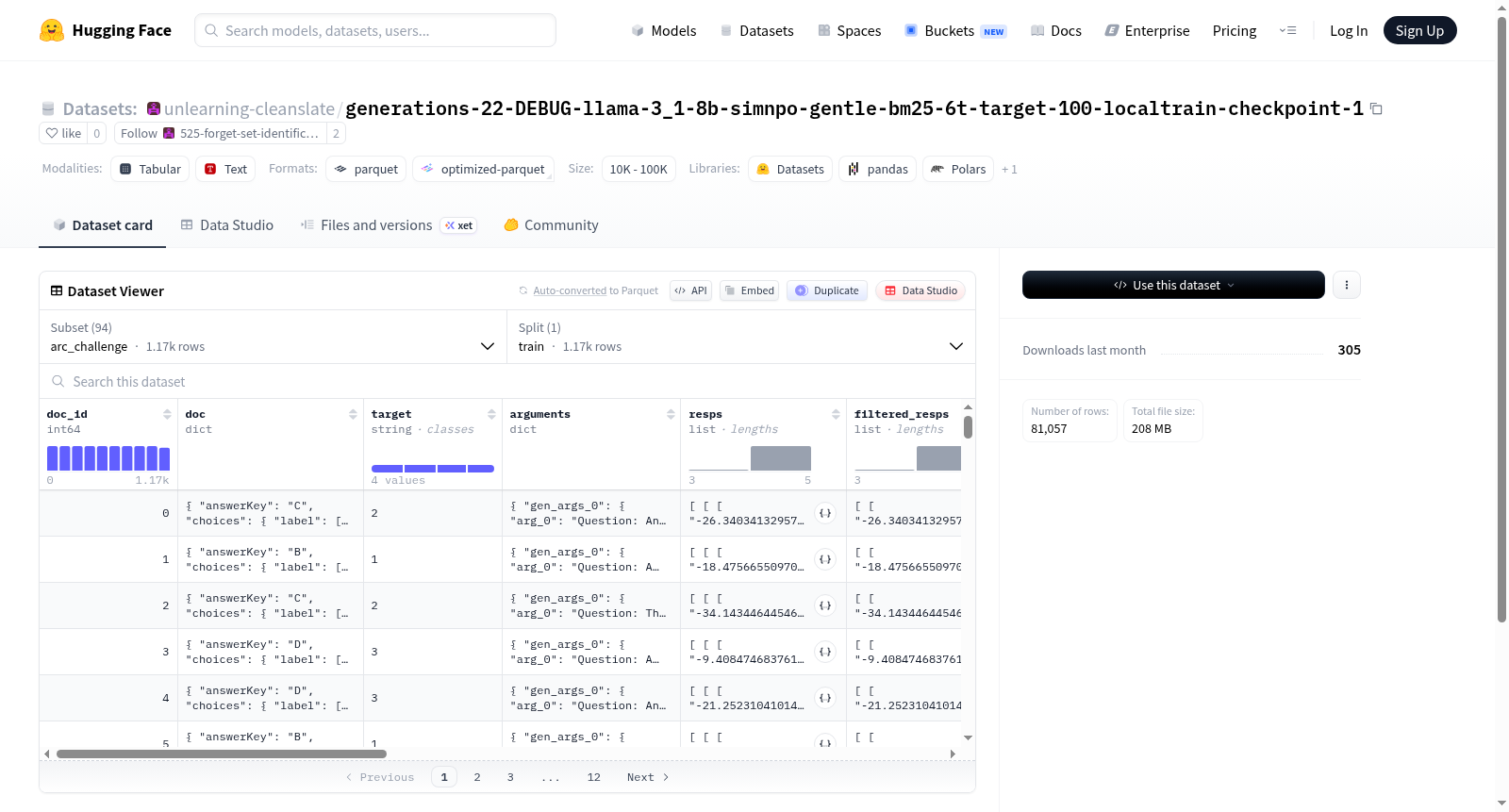This screenshot has height=812, width=1509.
Task: Open Data Studio from the viewer header
Action: (x=920, y=290)
